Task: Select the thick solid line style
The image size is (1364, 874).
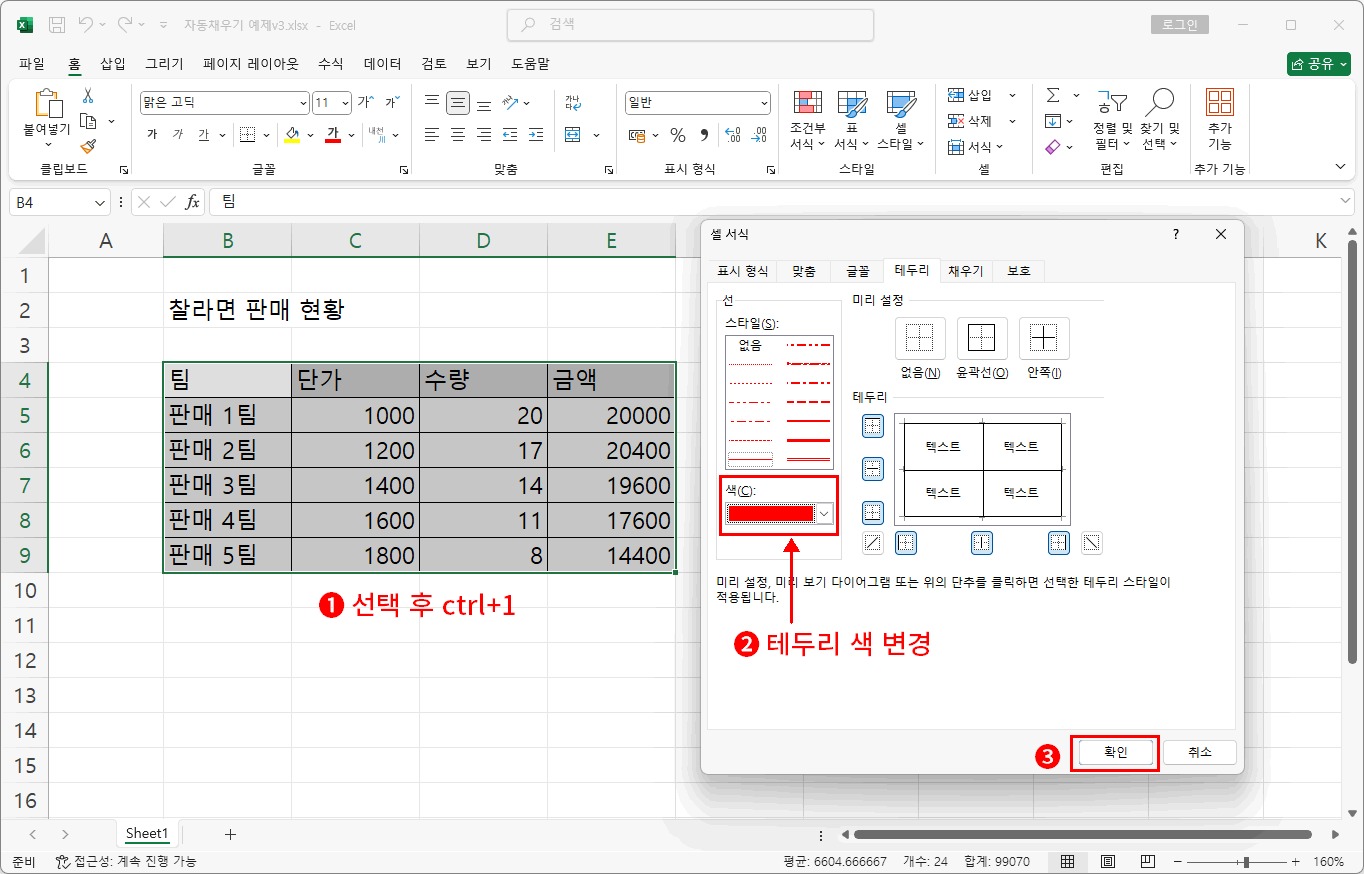Action: coord(809,440)
